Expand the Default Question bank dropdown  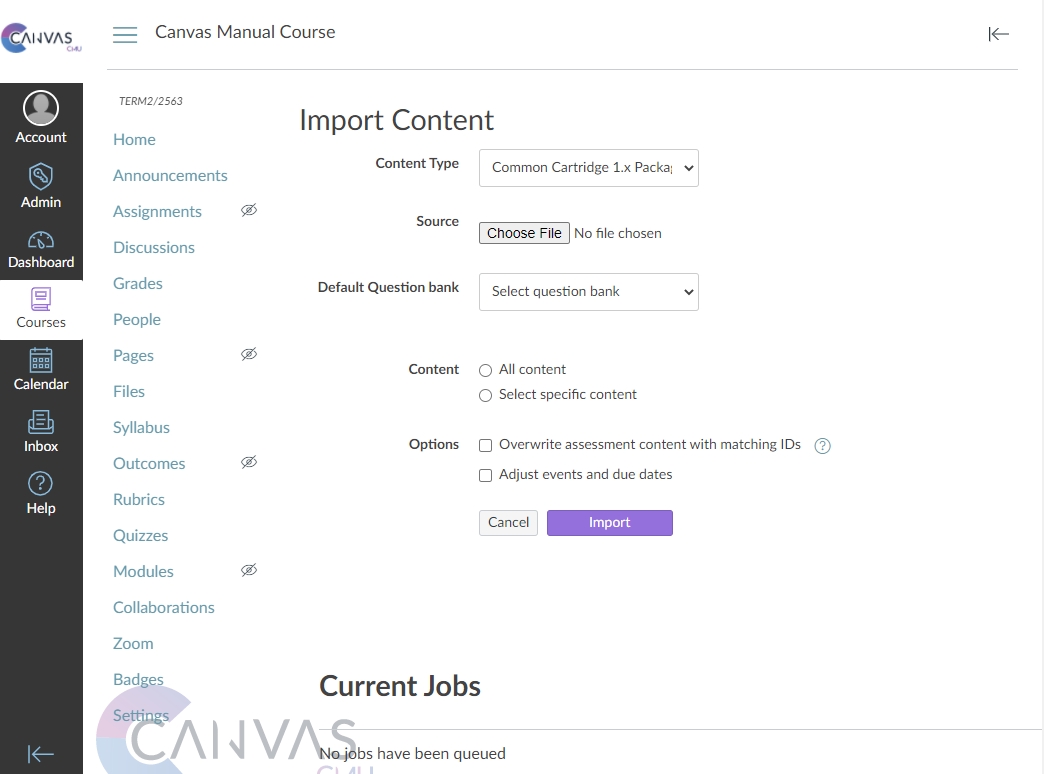click(x=588, y=292)
